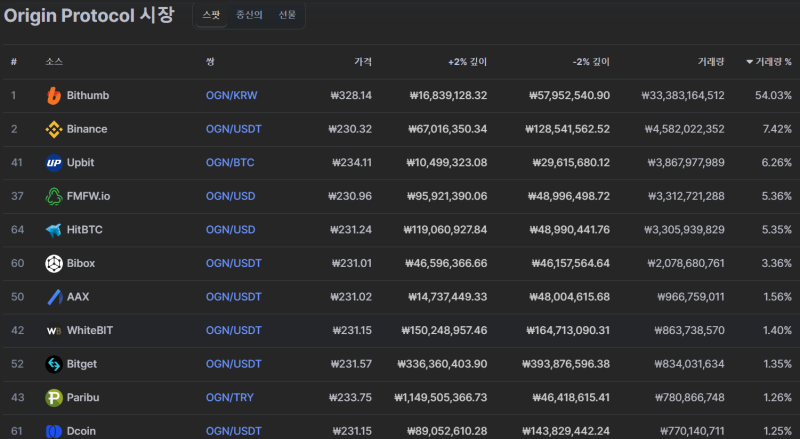The height and width of the screenshot is (439, 800).
Task: Open the OGN/USDT pair on WhiteBIT
Action: (x=234, y=331)
